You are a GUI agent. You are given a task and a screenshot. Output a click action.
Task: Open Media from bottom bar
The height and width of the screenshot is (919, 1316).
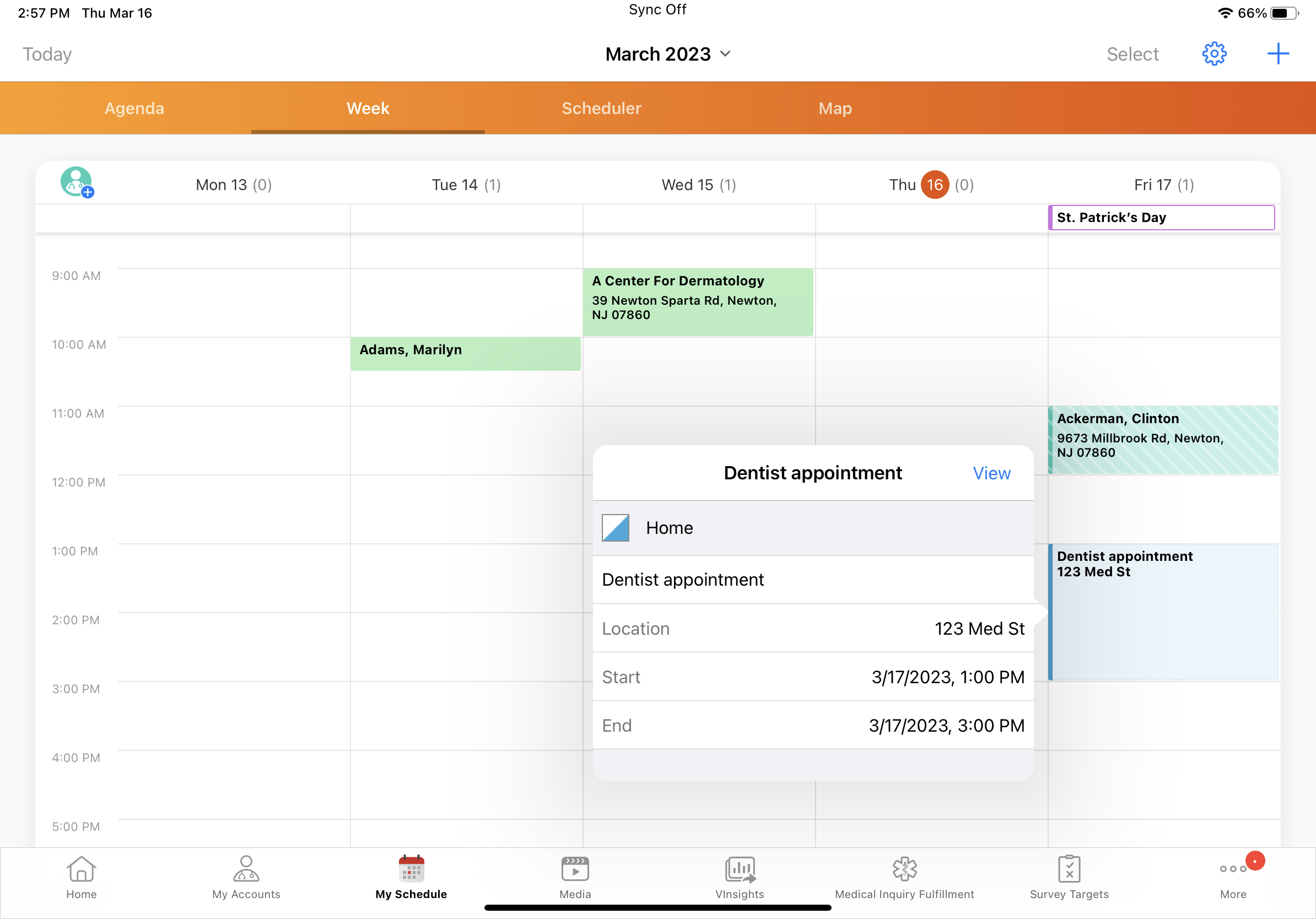(x=575, y=877)
